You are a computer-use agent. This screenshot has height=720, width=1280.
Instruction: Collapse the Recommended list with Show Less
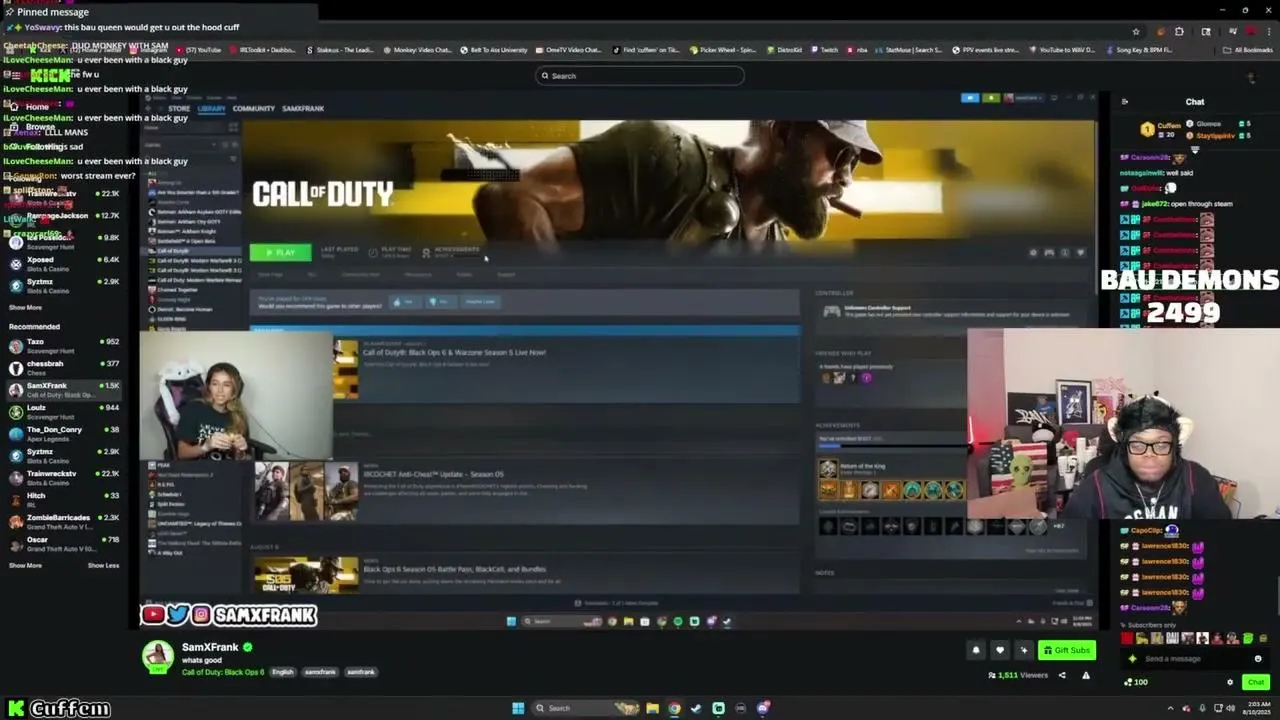[103, 566]
